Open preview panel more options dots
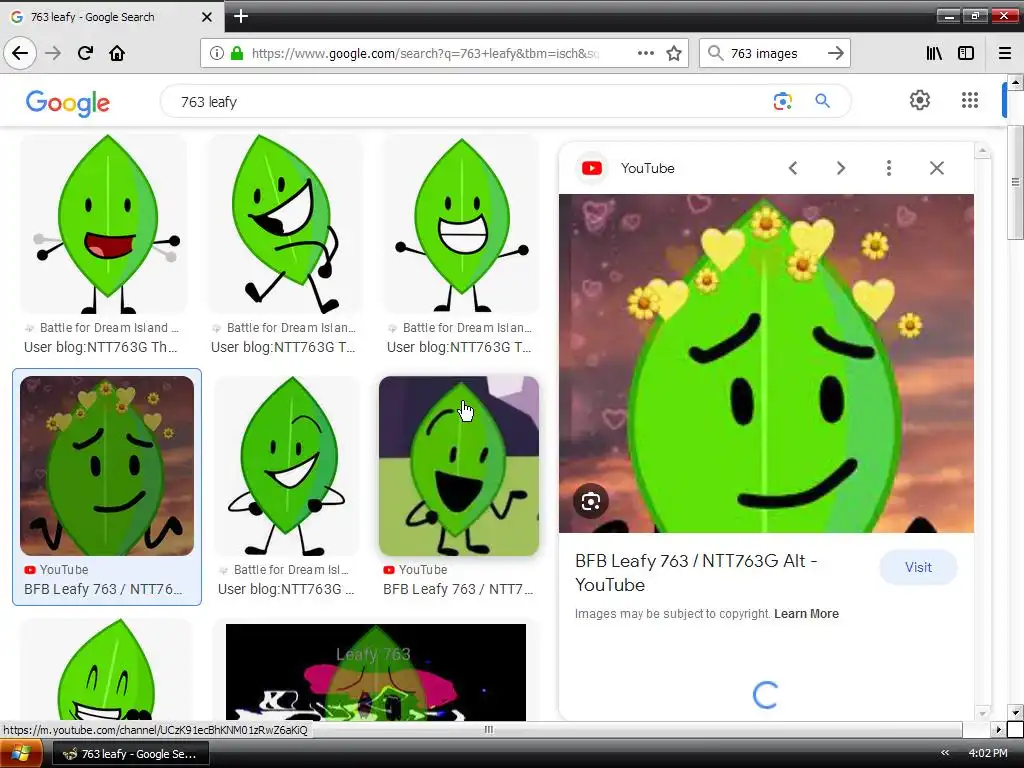 pos(888,168)
